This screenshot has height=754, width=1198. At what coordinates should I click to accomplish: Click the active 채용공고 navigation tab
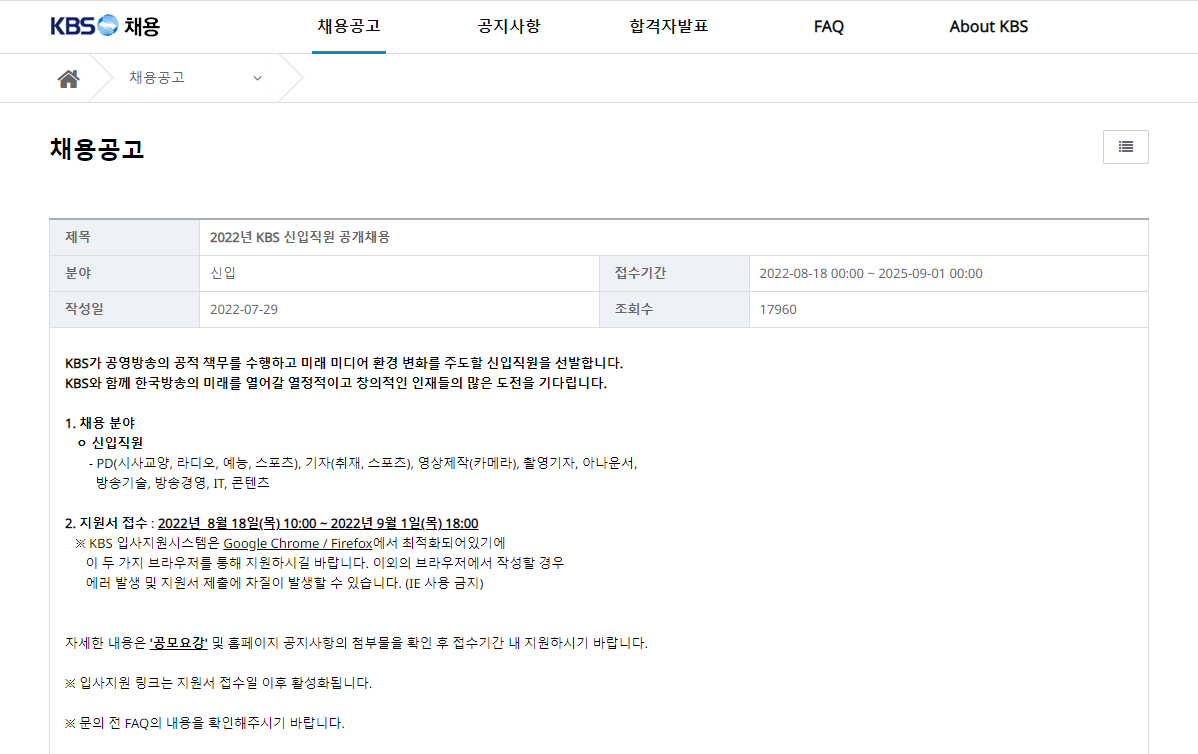point(348,26)
